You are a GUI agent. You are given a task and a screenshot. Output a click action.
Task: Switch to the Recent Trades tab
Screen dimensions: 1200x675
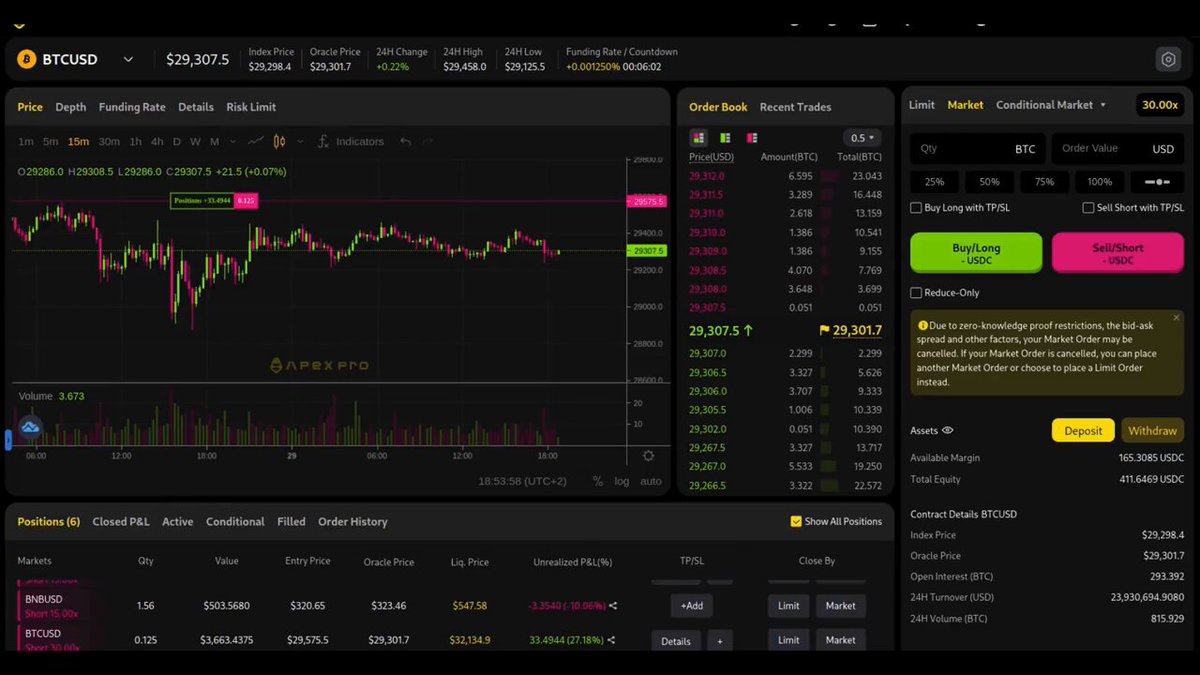(795, 107)
